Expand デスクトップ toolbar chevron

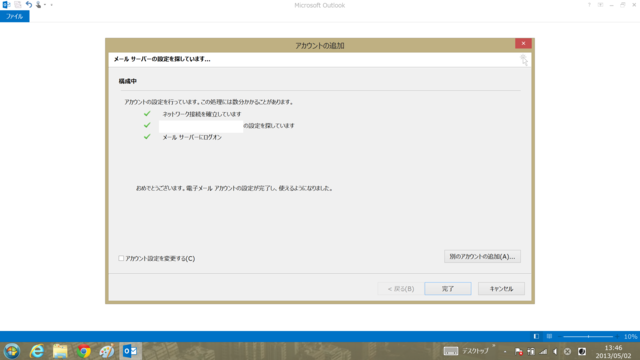(493, 346)
